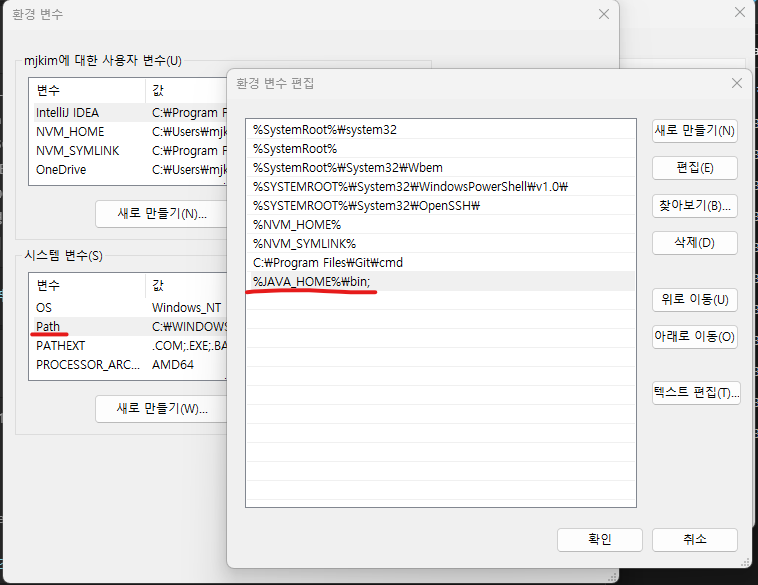
Task: Select NVM_HOME user variable row
Action: (x=129, y=132)
